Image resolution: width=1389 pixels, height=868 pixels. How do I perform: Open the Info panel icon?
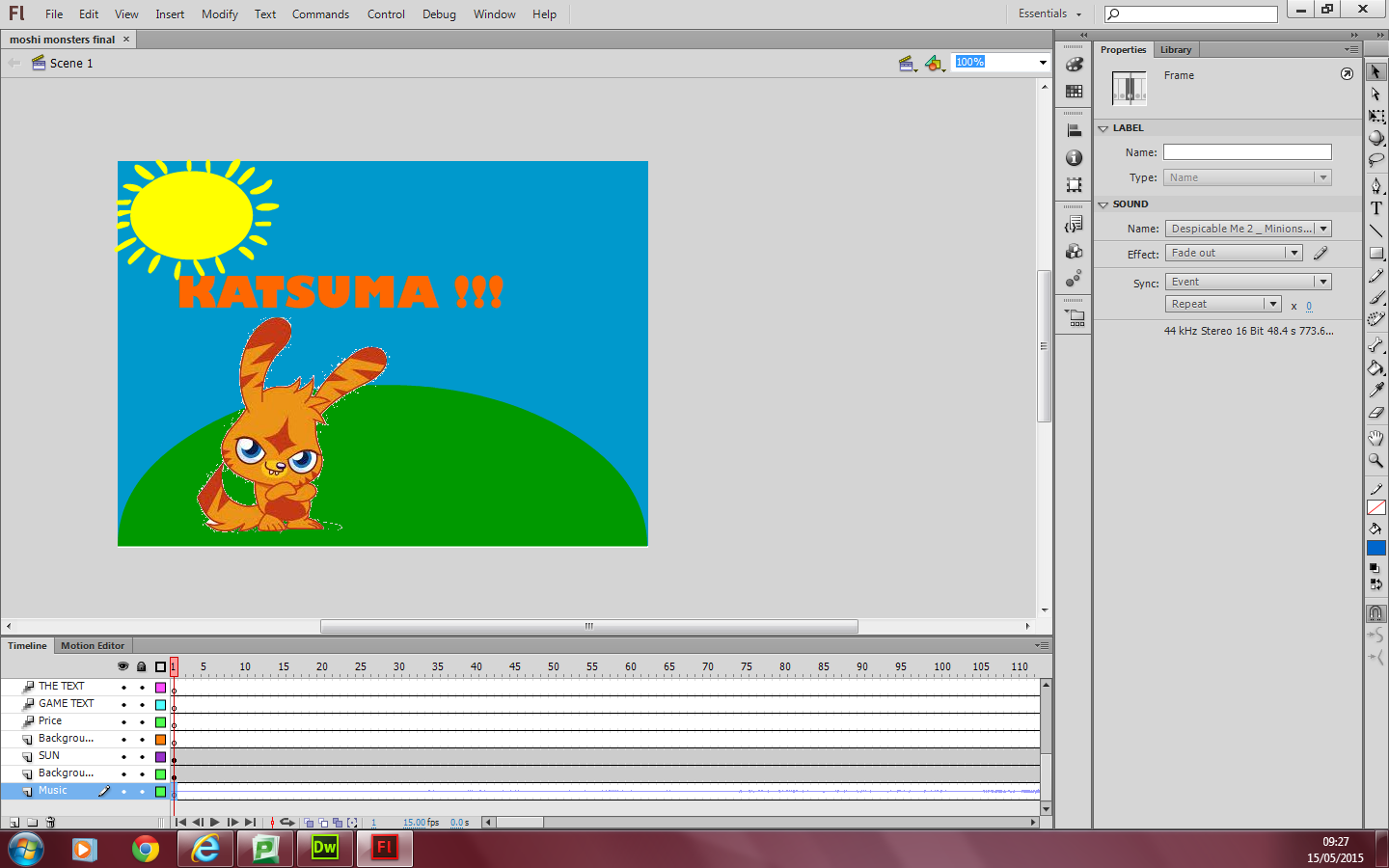pos(1074,158)
